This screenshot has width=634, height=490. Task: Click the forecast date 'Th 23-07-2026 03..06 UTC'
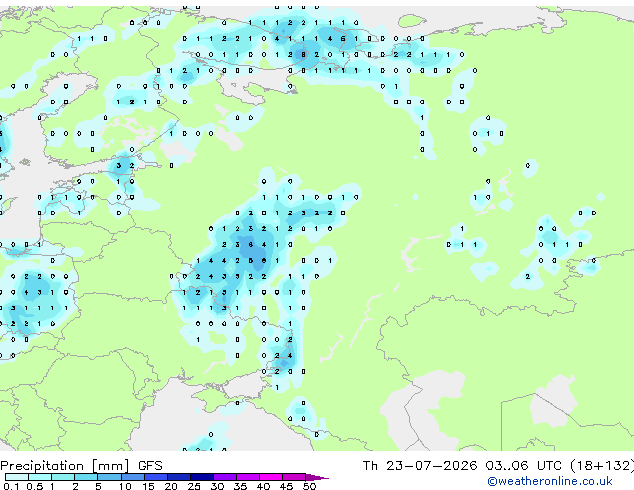pos(464,466)
